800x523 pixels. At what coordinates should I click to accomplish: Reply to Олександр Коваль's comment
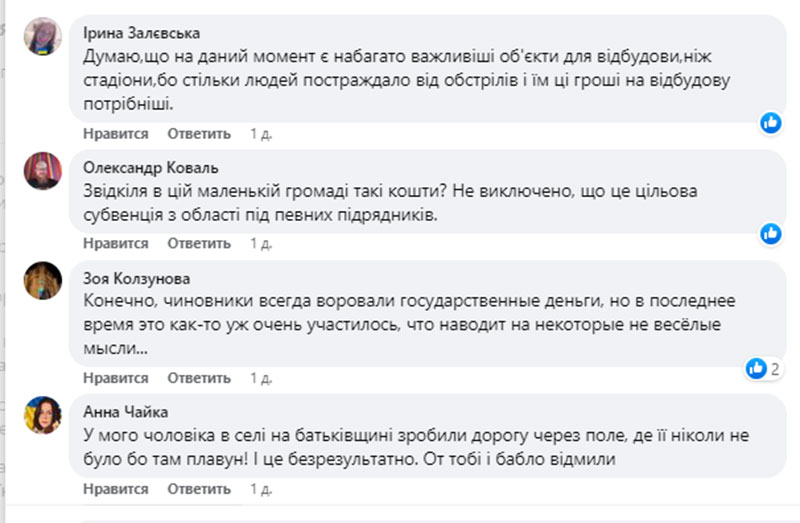(199, 243)
